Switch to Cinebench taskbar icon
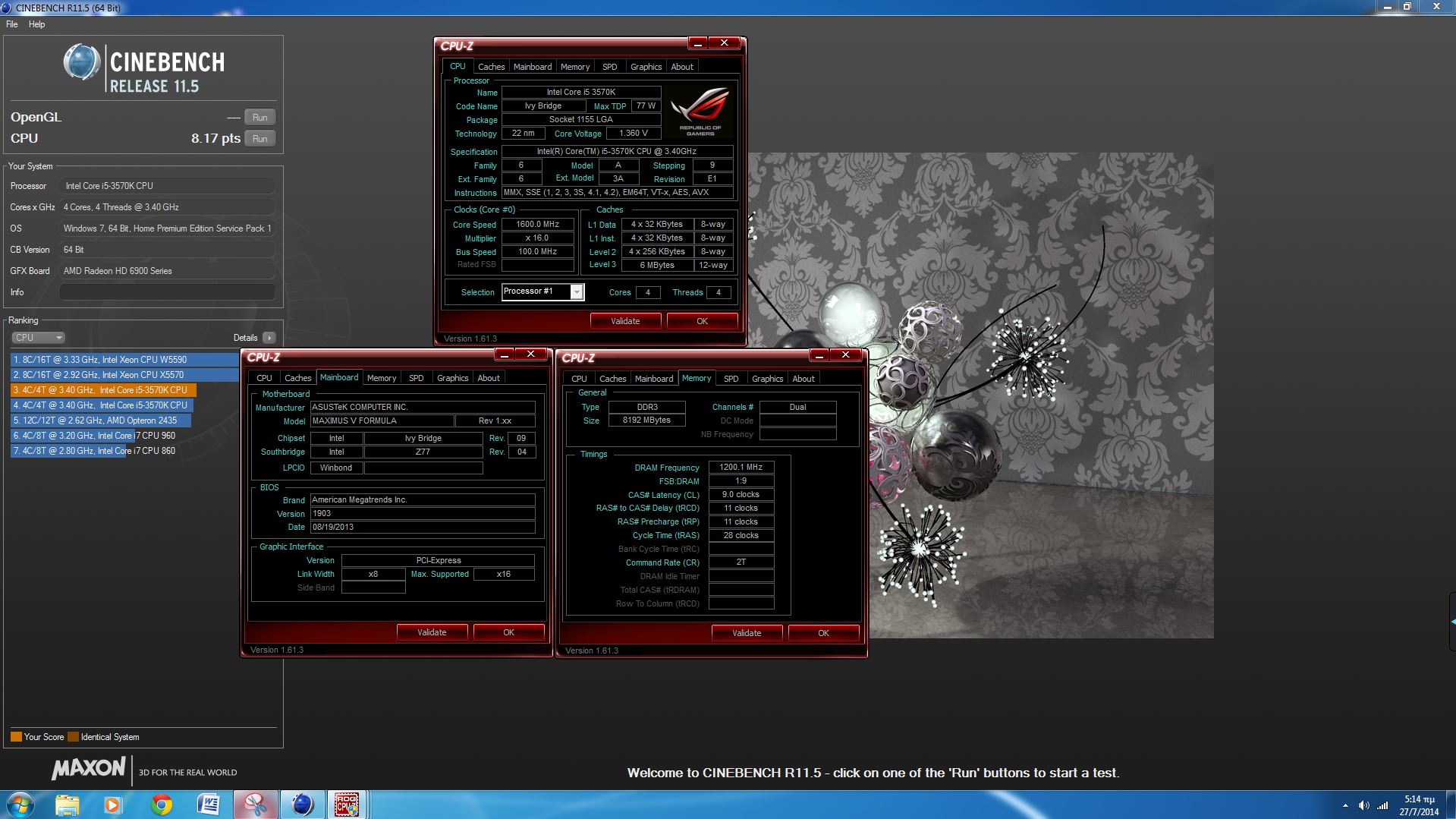This screenshot has height=819, width=1456. pyautogui.click(x=302, y=805)
